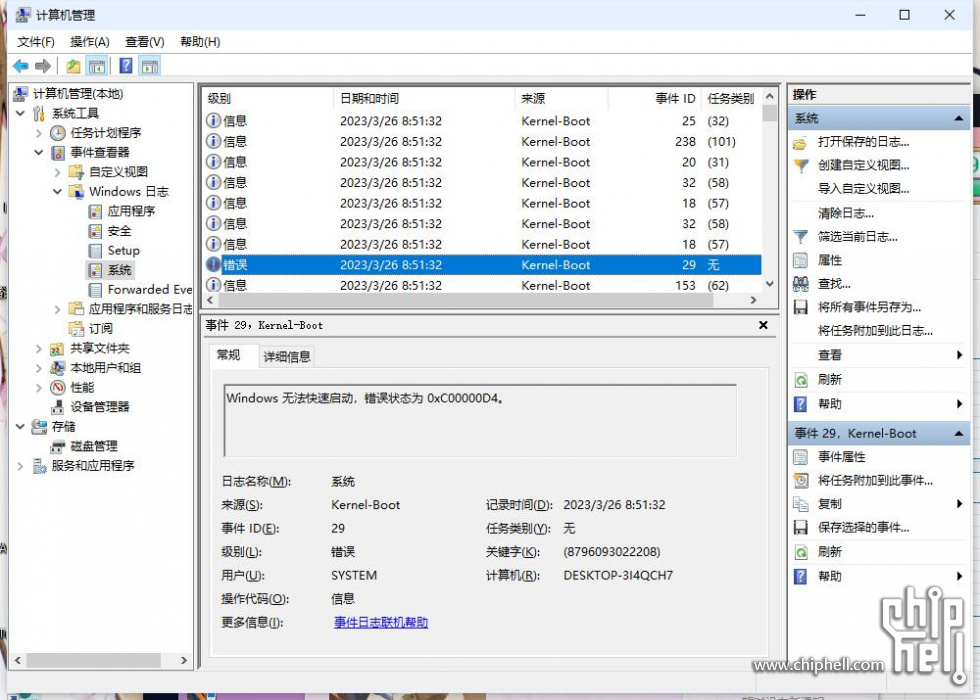Viewport: 980px width, 700px height.
Task: Open the 应用程序 log
Action: (131, 211)
